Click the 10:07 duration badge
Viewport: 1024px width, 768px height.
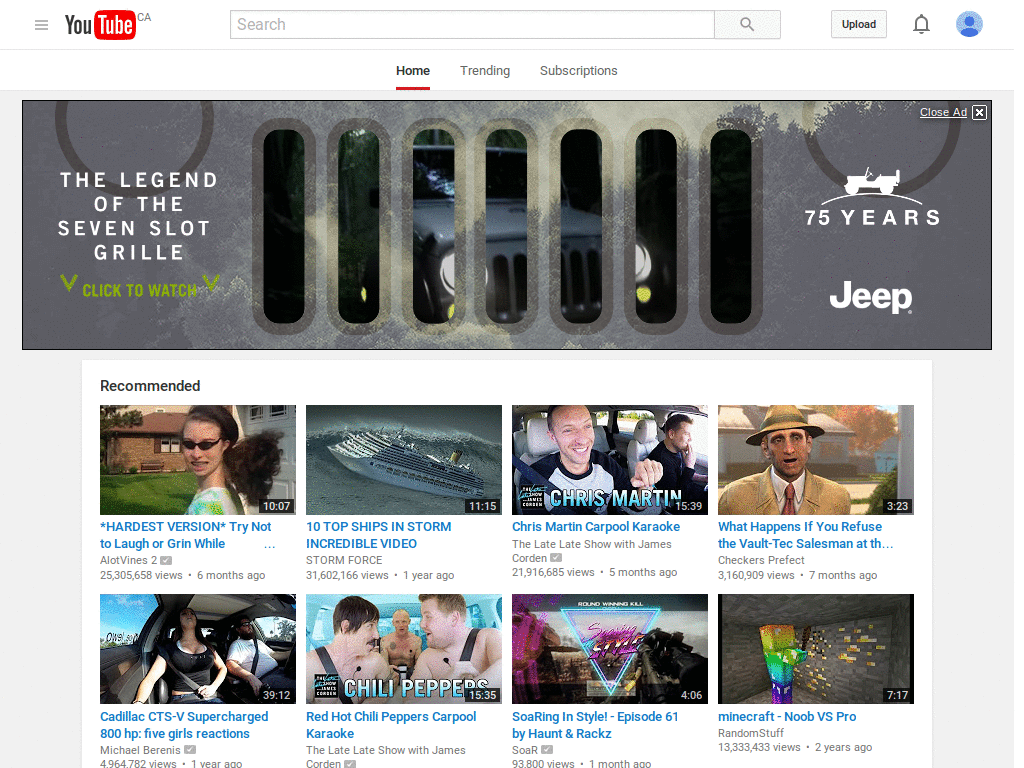click(276, 506)
